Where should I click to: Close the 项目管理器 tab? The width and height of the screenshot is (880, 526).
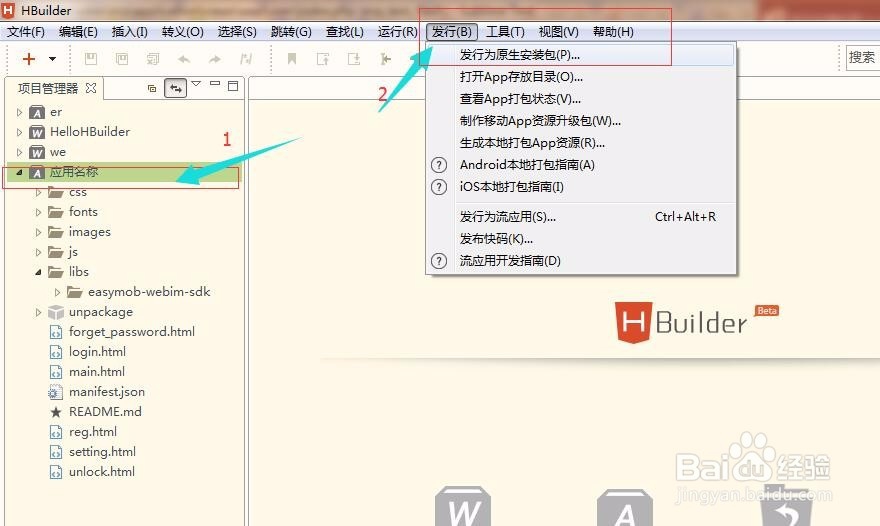pos(91,88)
